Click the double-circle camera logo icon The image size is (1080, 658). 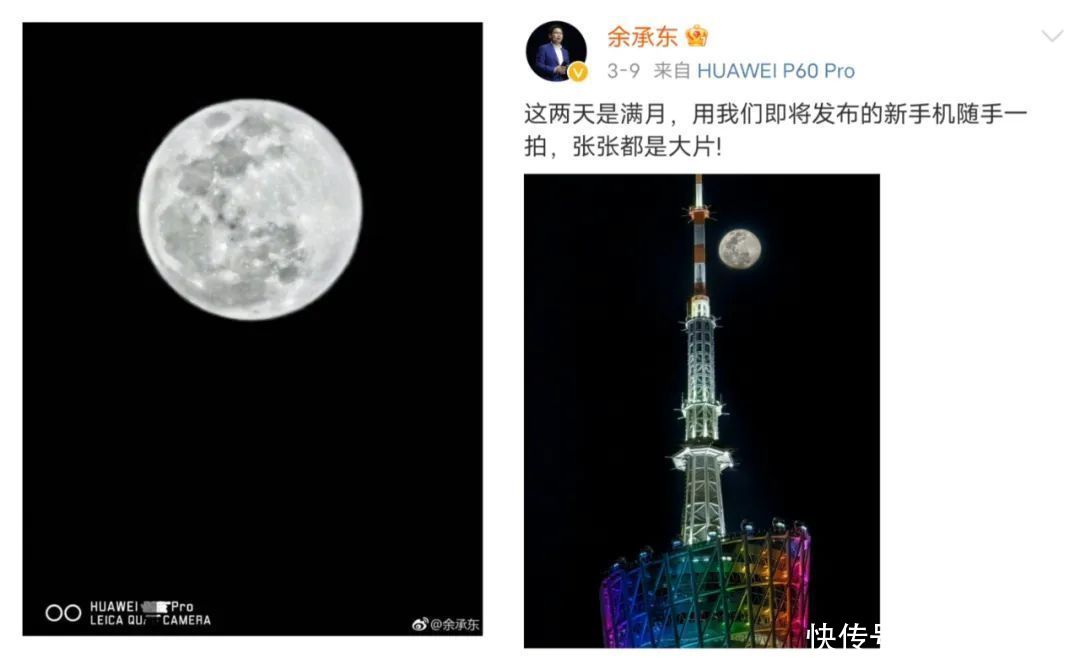(63, 613)
